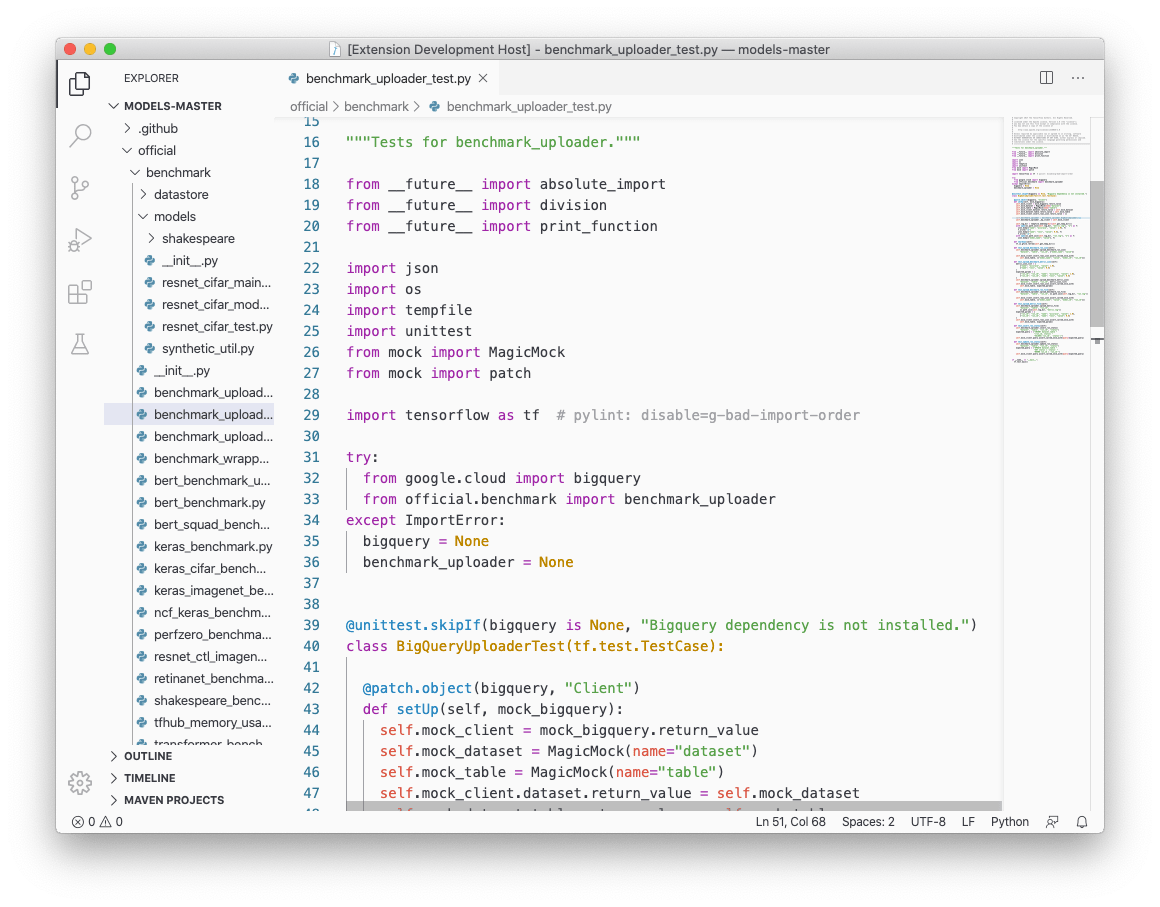Click the EXPLORER panel title
This screenshot has height=907, width=1160.
tap(151, 78)
